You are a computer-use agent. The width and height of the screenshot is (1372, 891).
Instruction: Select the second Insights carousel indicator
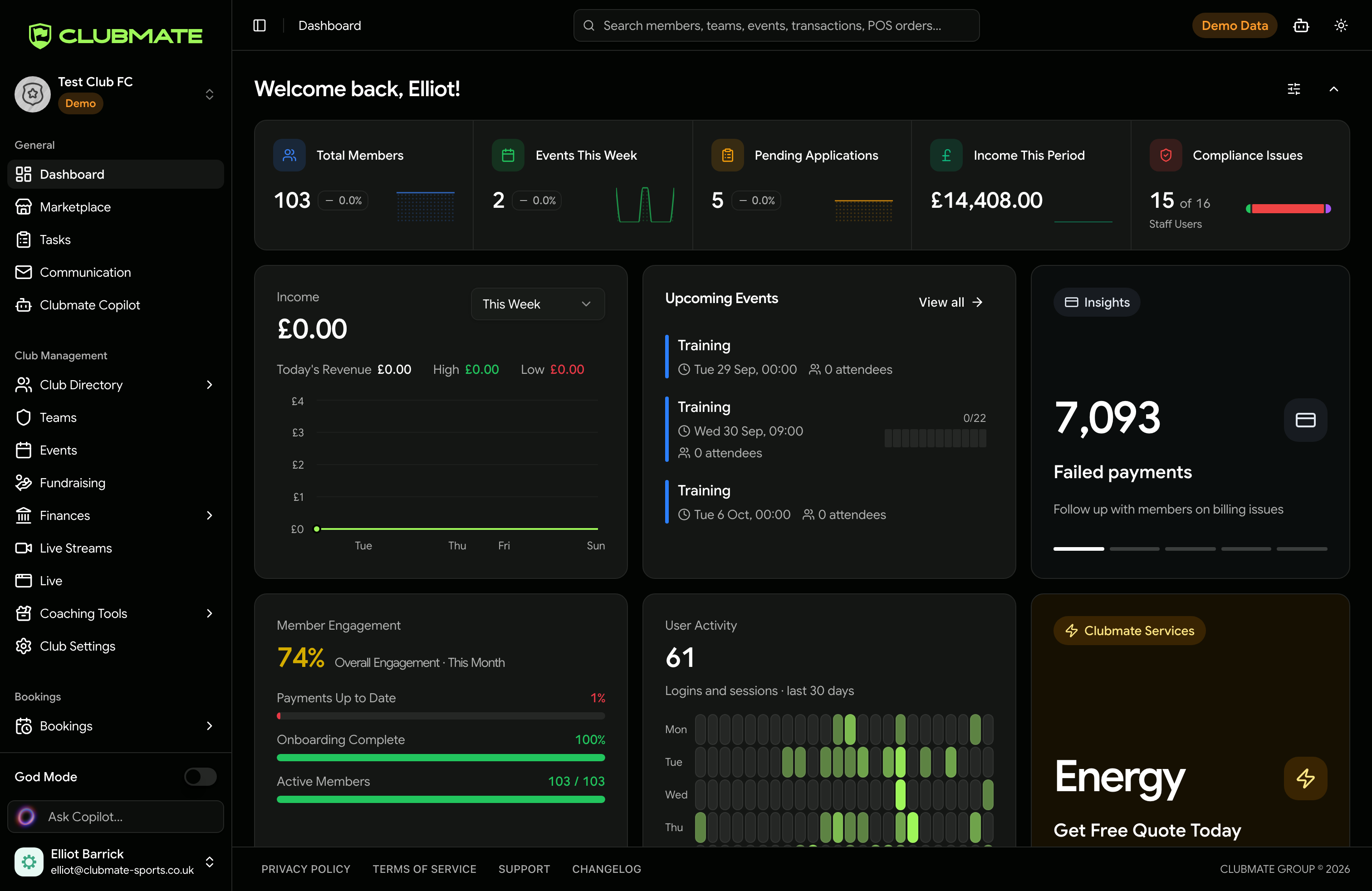1134,548
